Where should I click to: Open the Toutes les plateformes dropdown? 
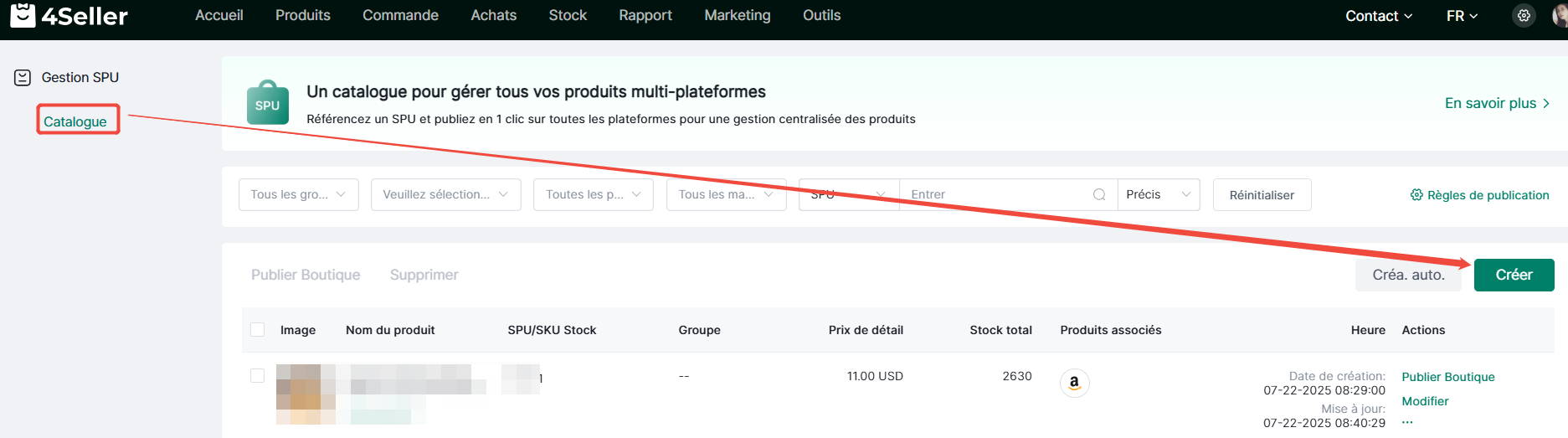(594, 194)
